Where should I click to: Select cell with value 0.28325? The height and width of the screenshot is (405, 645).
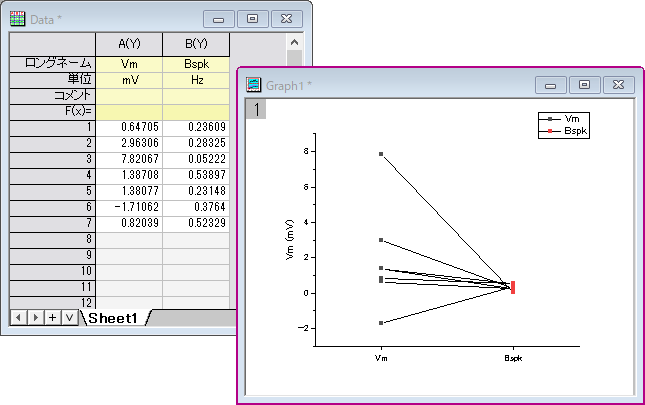point(196,143)
